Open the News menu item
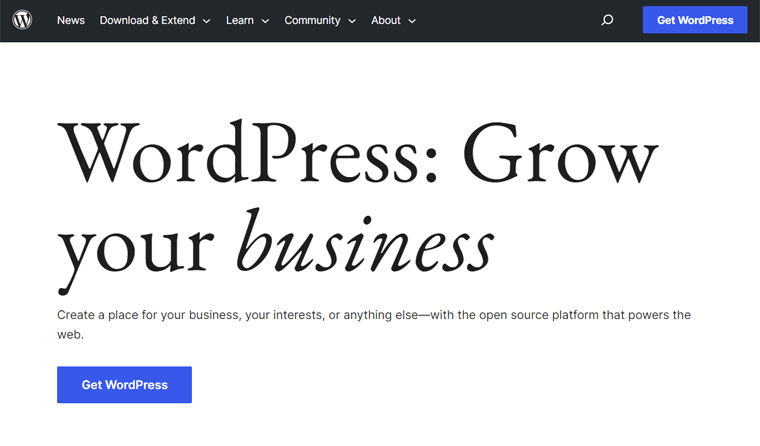 tap(71, 20)
